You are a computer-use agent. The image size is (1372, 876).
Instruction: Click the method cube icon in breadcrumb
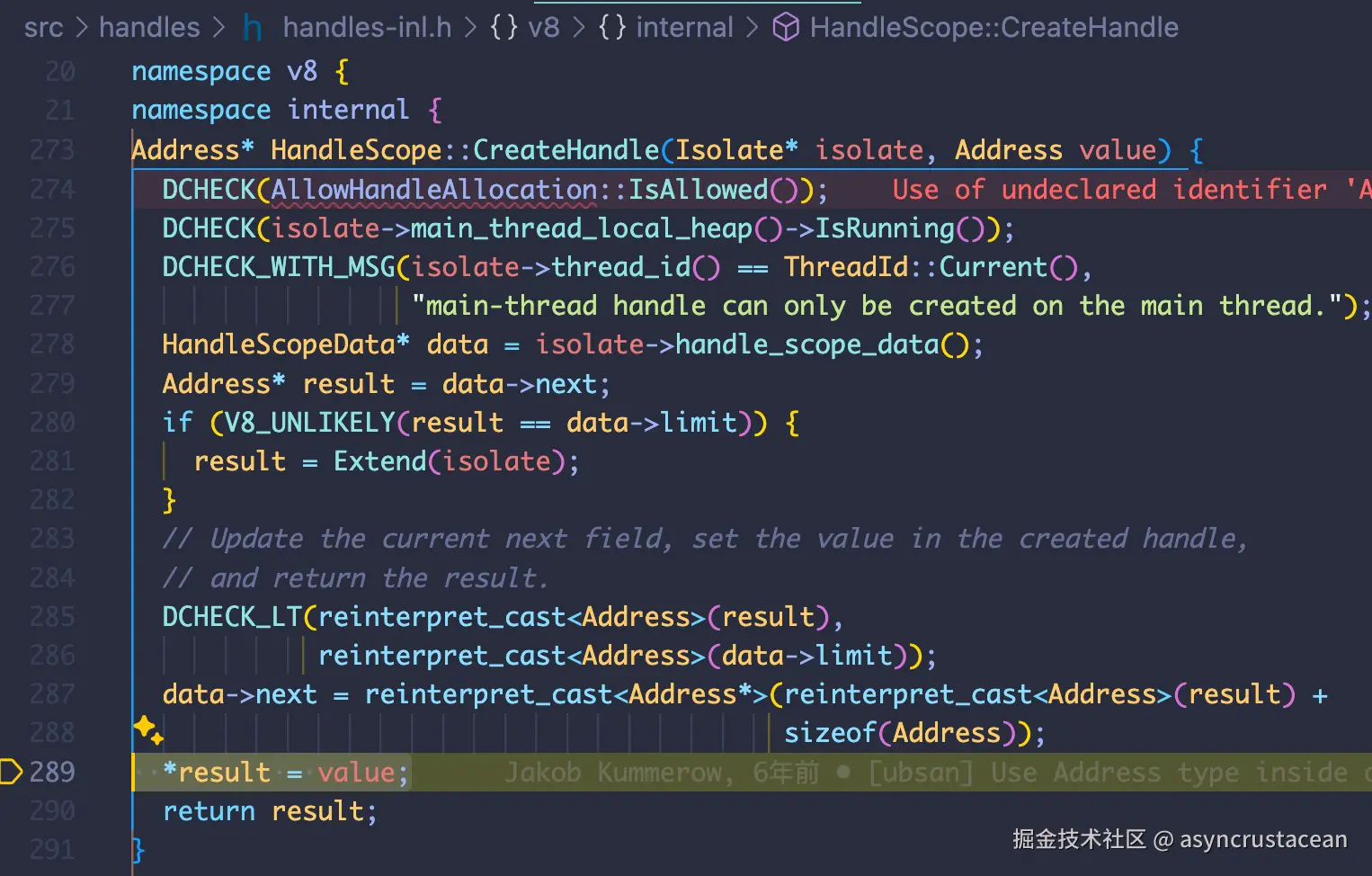pos(786,28)
